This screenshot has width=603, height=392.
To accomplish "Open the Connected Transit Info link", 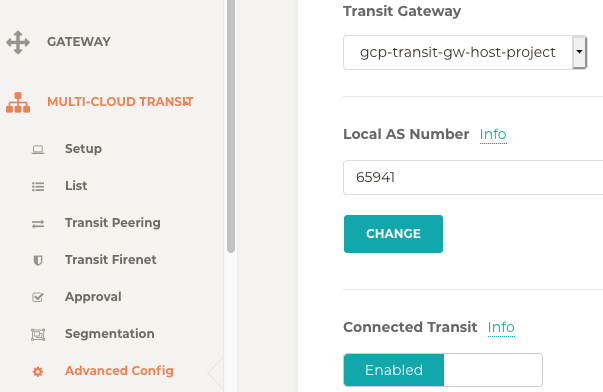I will point(501,327).
